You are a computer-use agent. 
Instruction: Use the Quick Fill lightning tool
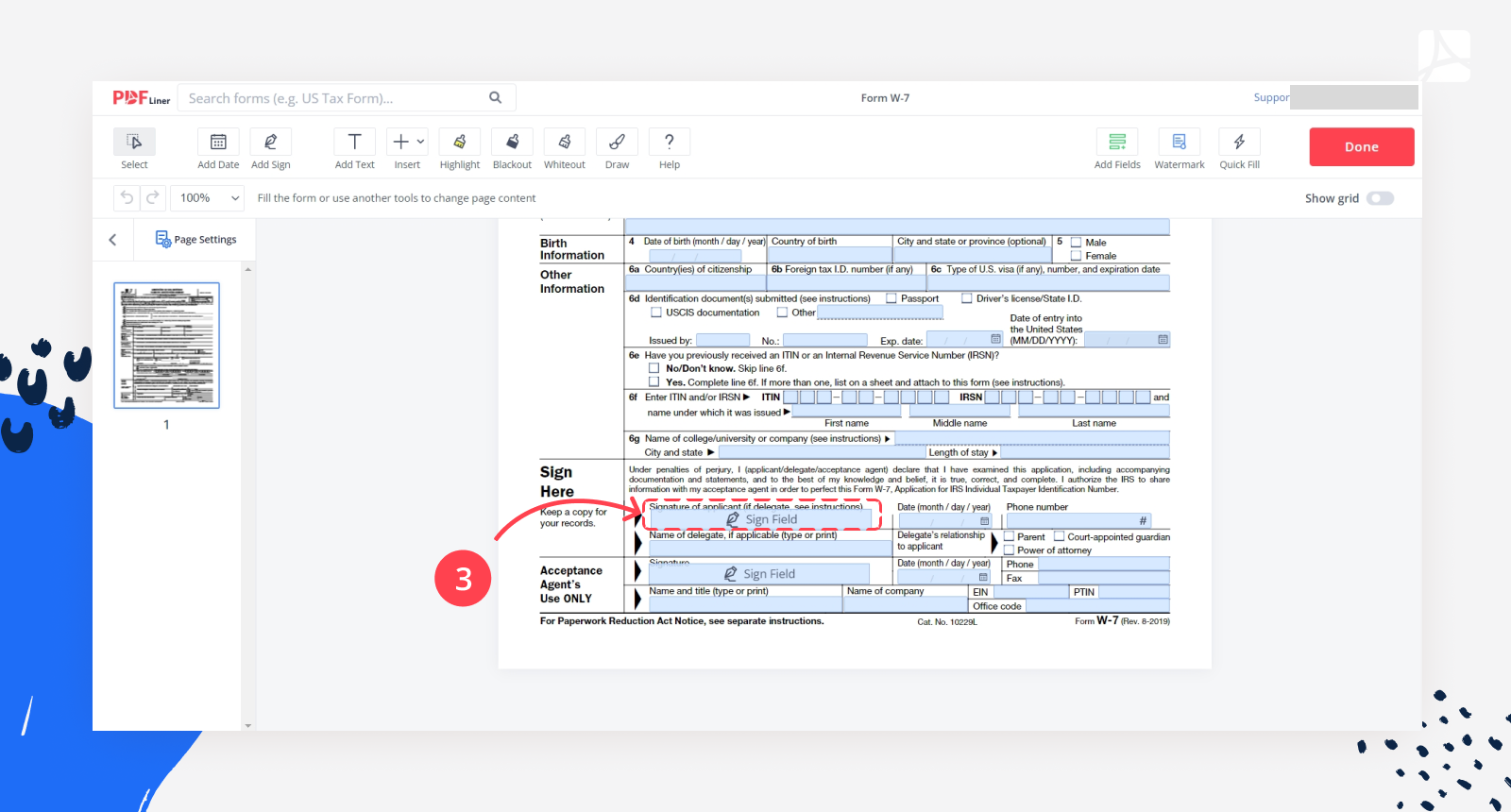point(1239,142)
